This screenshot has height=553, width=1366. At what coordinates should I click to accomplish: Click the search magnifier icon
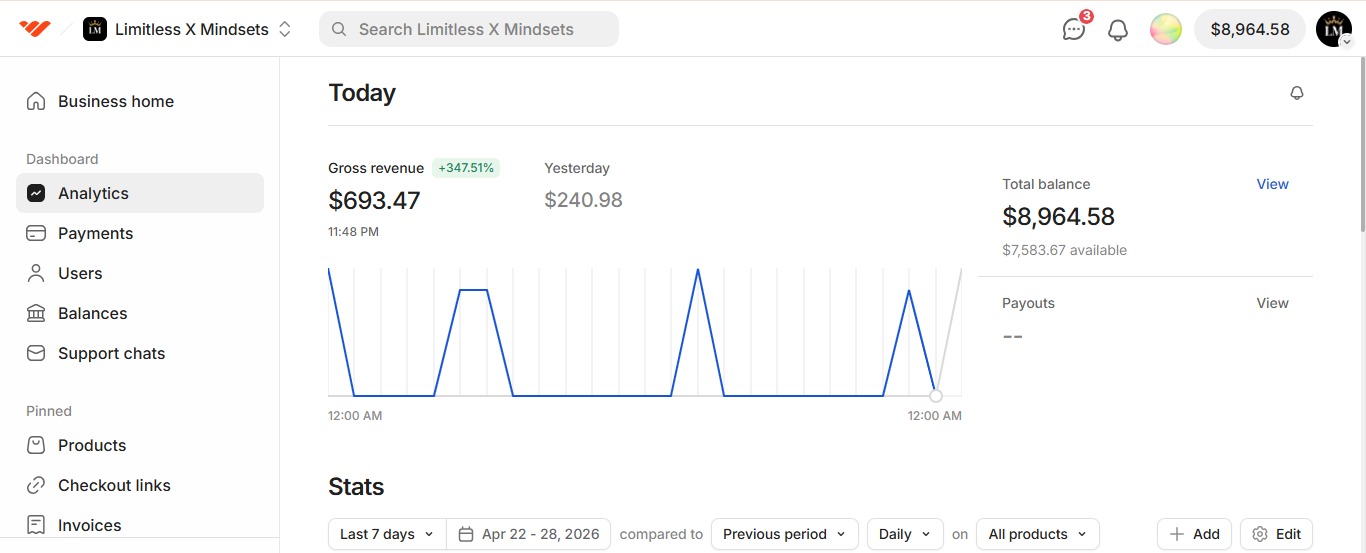pos(339,29)
